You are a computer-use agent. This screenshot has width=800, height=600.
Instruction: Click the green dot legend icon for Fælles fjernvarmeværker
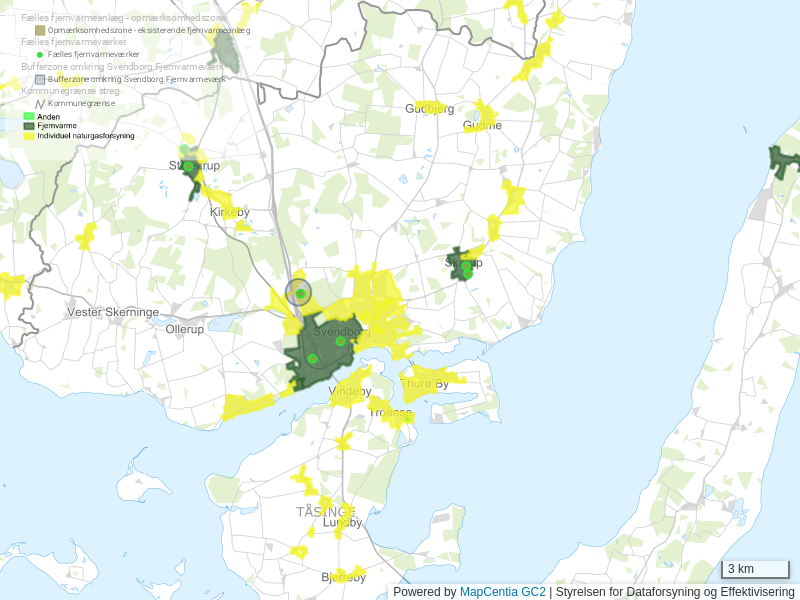pyautogui.click(x=40, y=54)
